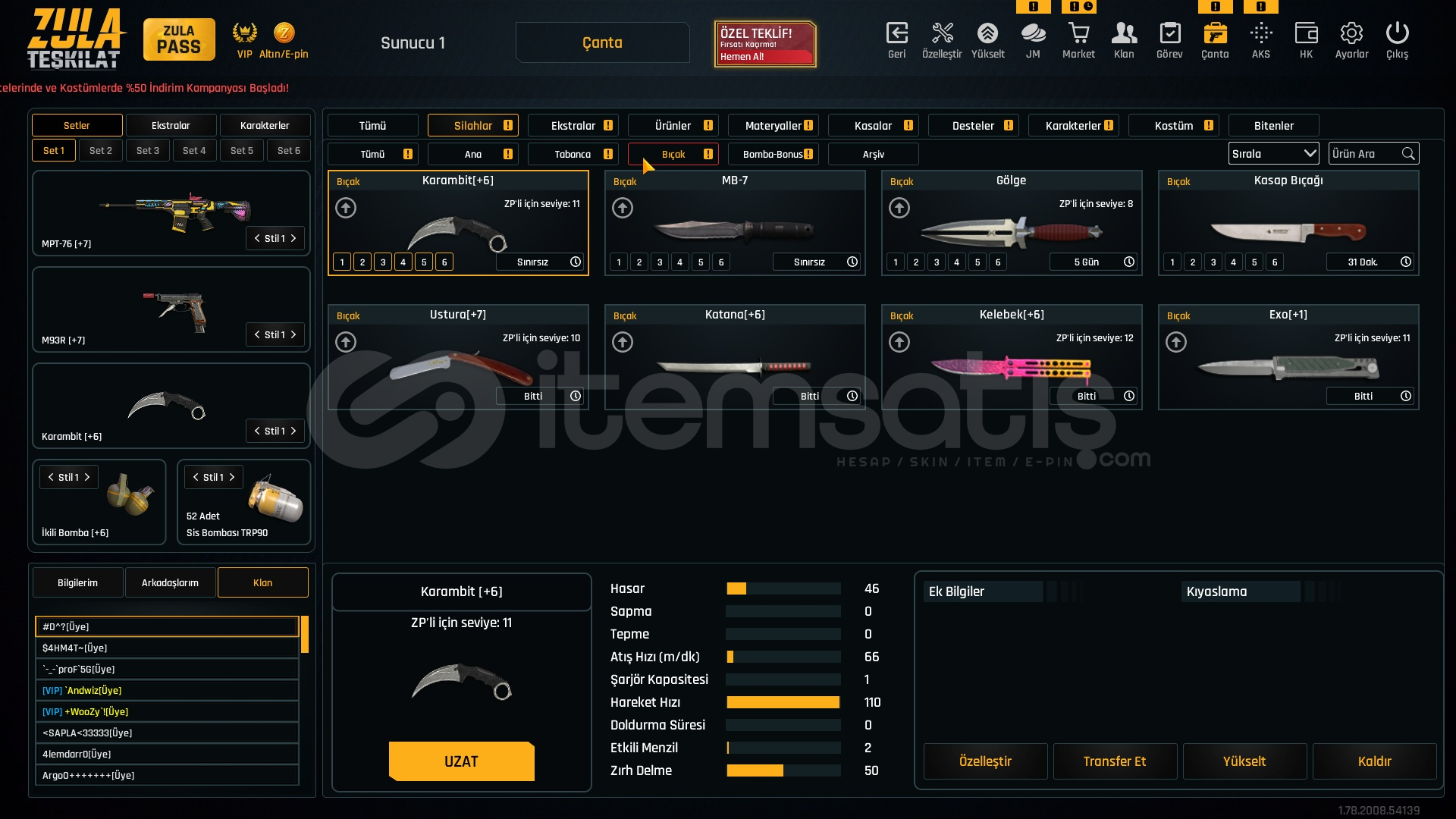Previous style arrow for Sis Bombası TRP90
The height and width of the screenshot is (819, 1456).
(x=196, y=477)
